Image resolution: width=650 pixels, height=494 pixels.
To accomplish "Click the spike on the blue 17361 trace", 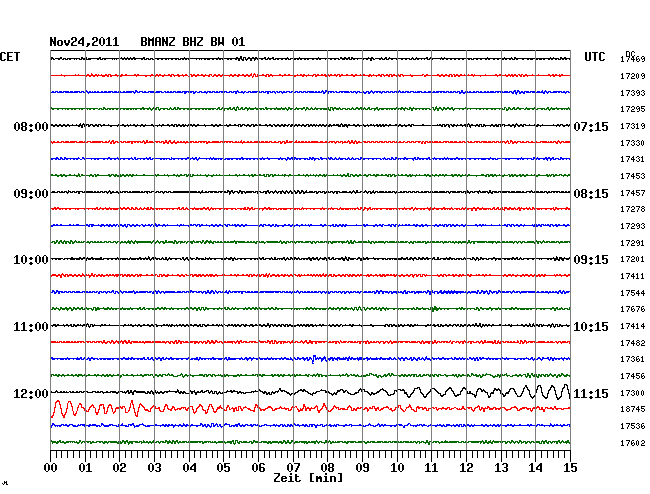I will (313, 359).
